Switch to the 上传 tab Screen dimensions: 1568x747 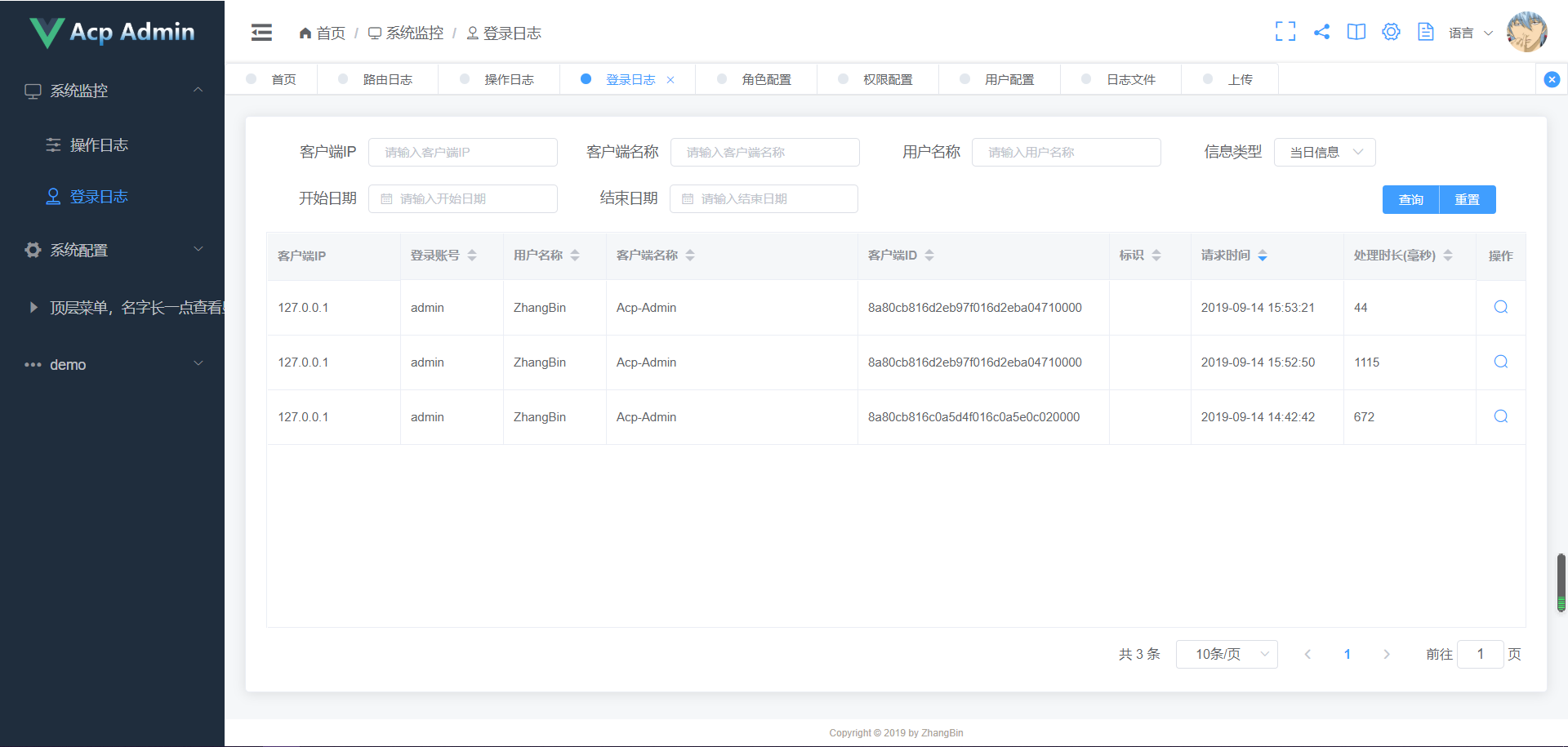(1230, 79)
